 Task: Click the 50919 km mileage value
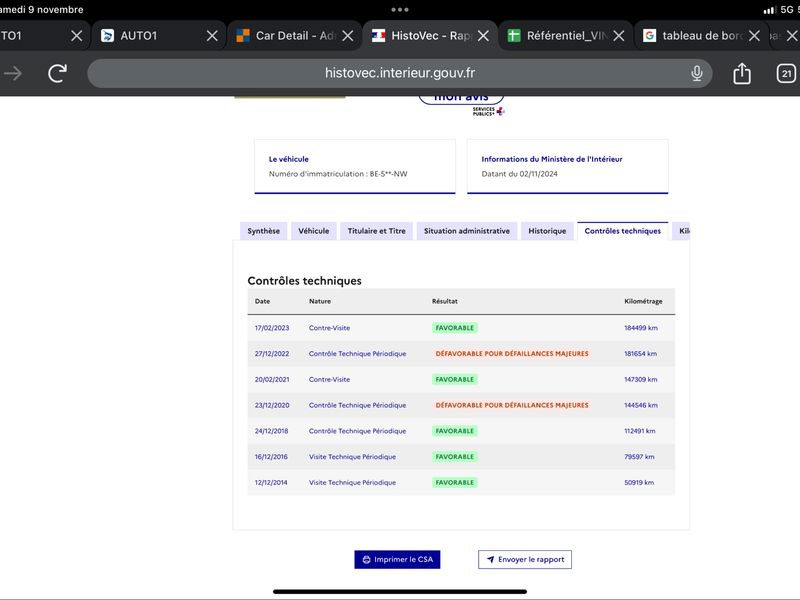(639, 483)
